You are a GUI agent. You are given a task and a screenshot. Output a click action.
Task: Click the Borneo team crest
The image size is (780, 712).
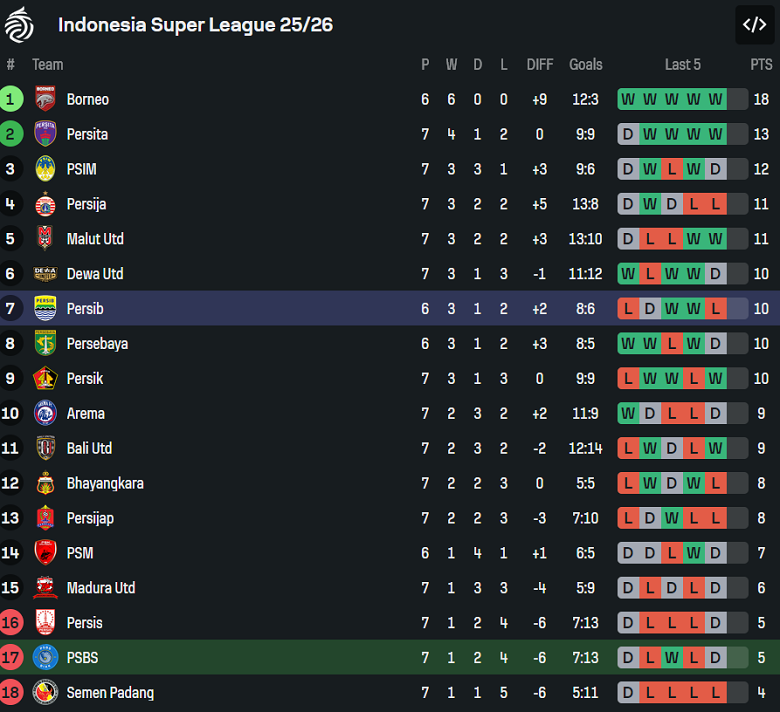click(x=45, y=99)
